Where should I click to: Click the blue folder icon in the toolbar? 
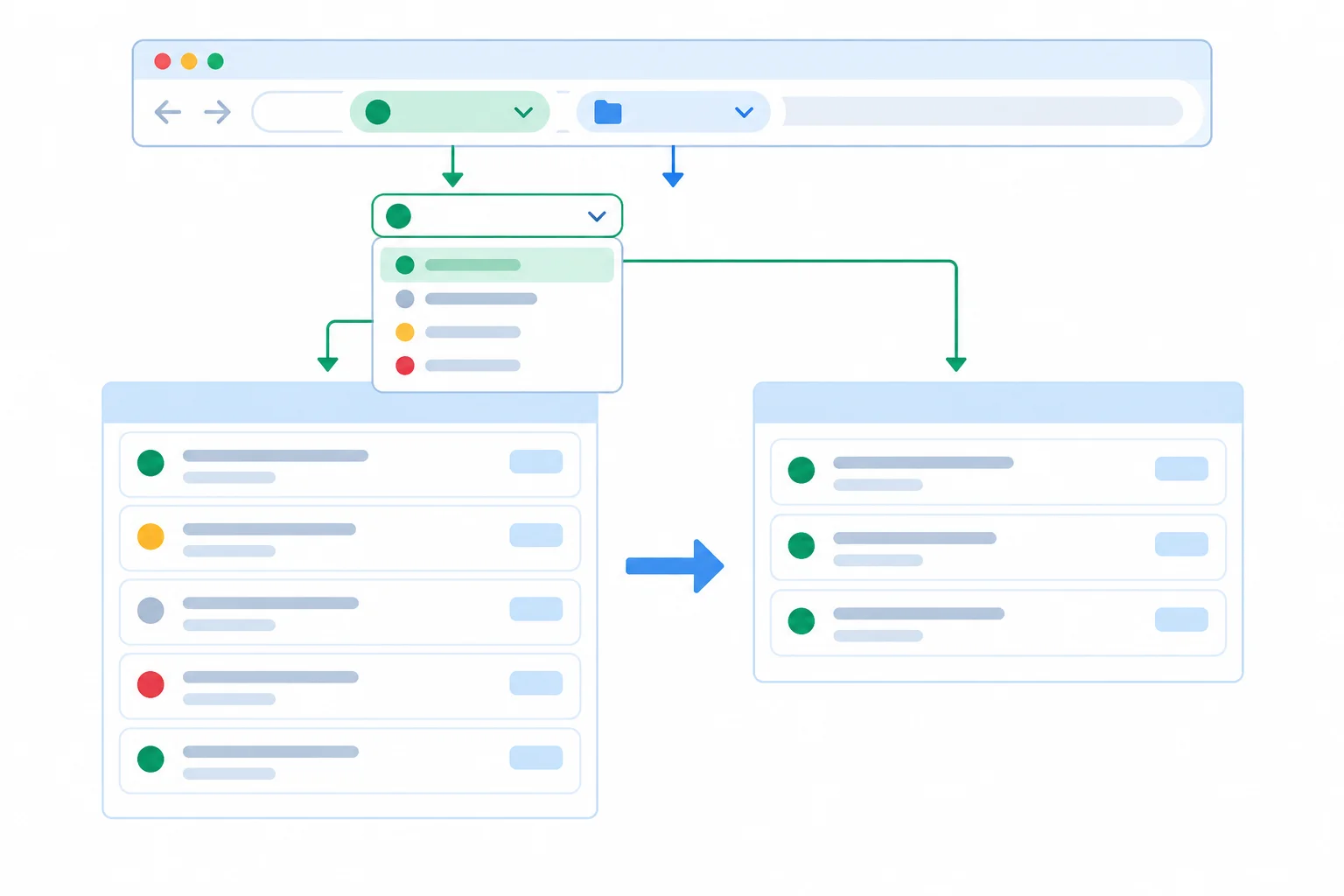607,112
